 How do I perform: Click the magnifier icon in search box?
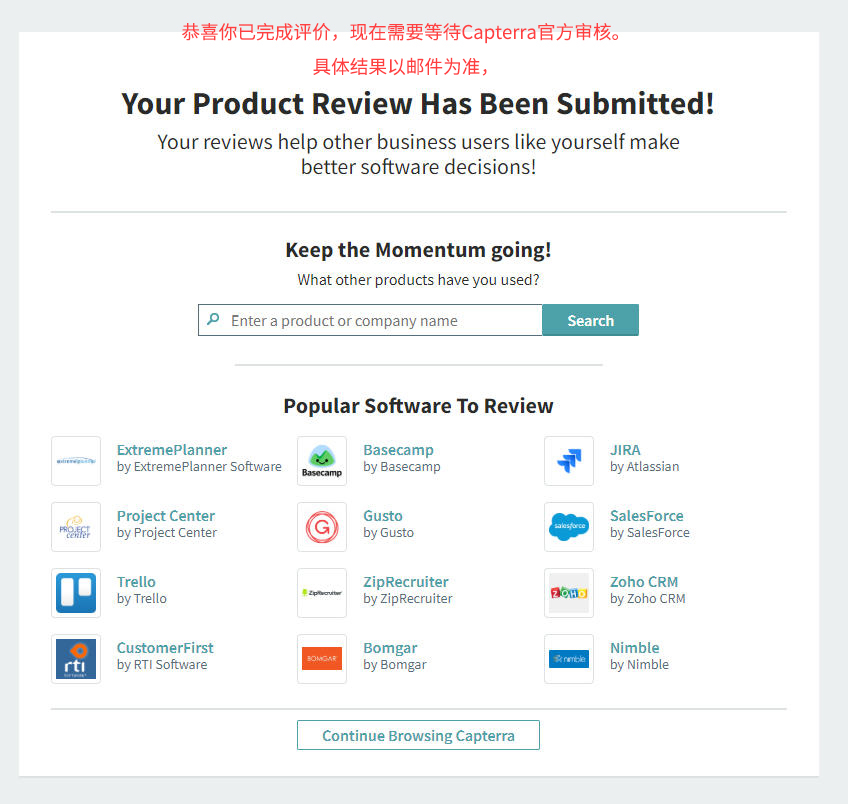click(x=214, y=319)
